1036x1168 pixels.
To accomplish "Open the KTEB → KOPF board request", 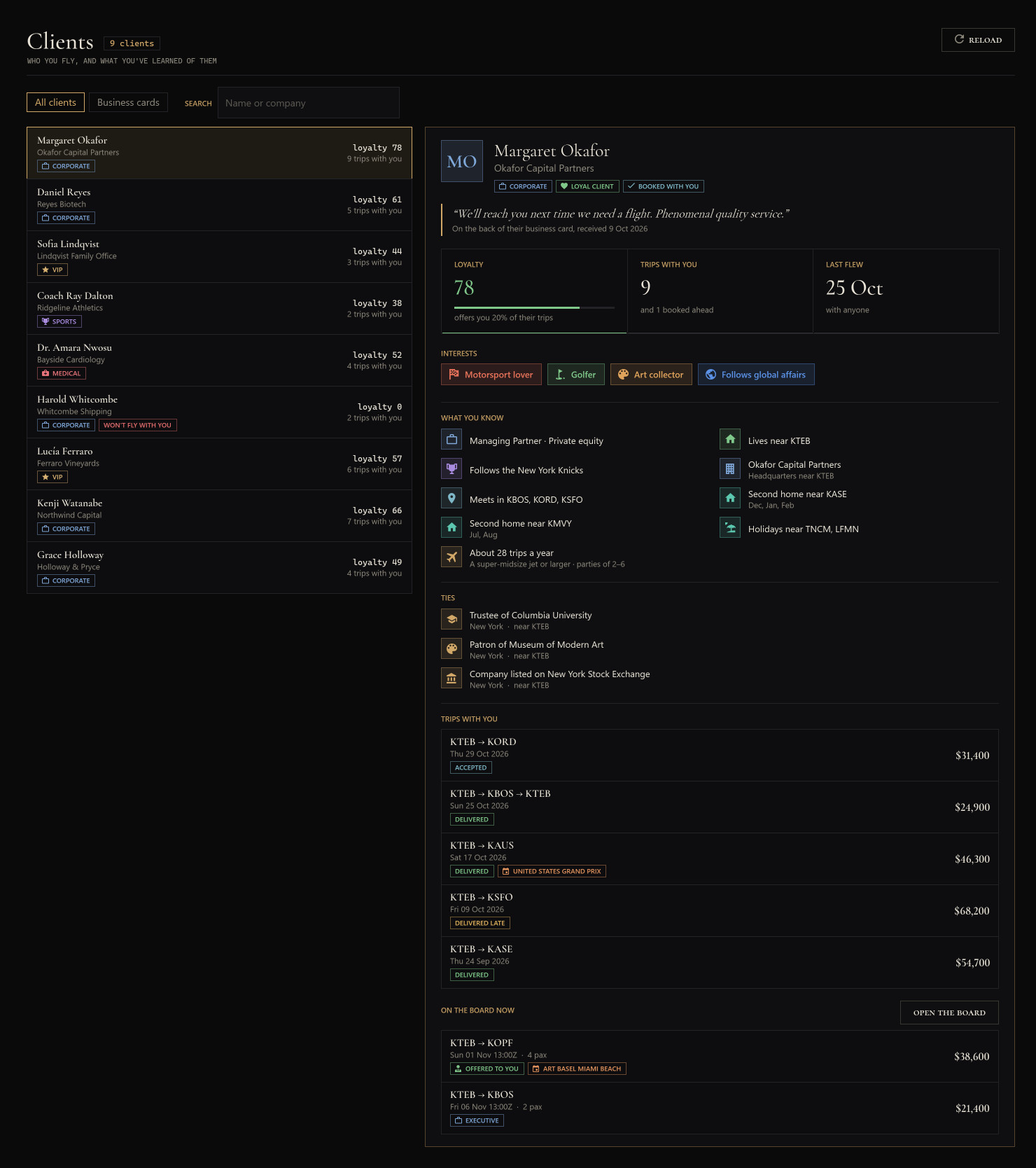I will (x=720, y=1056).
